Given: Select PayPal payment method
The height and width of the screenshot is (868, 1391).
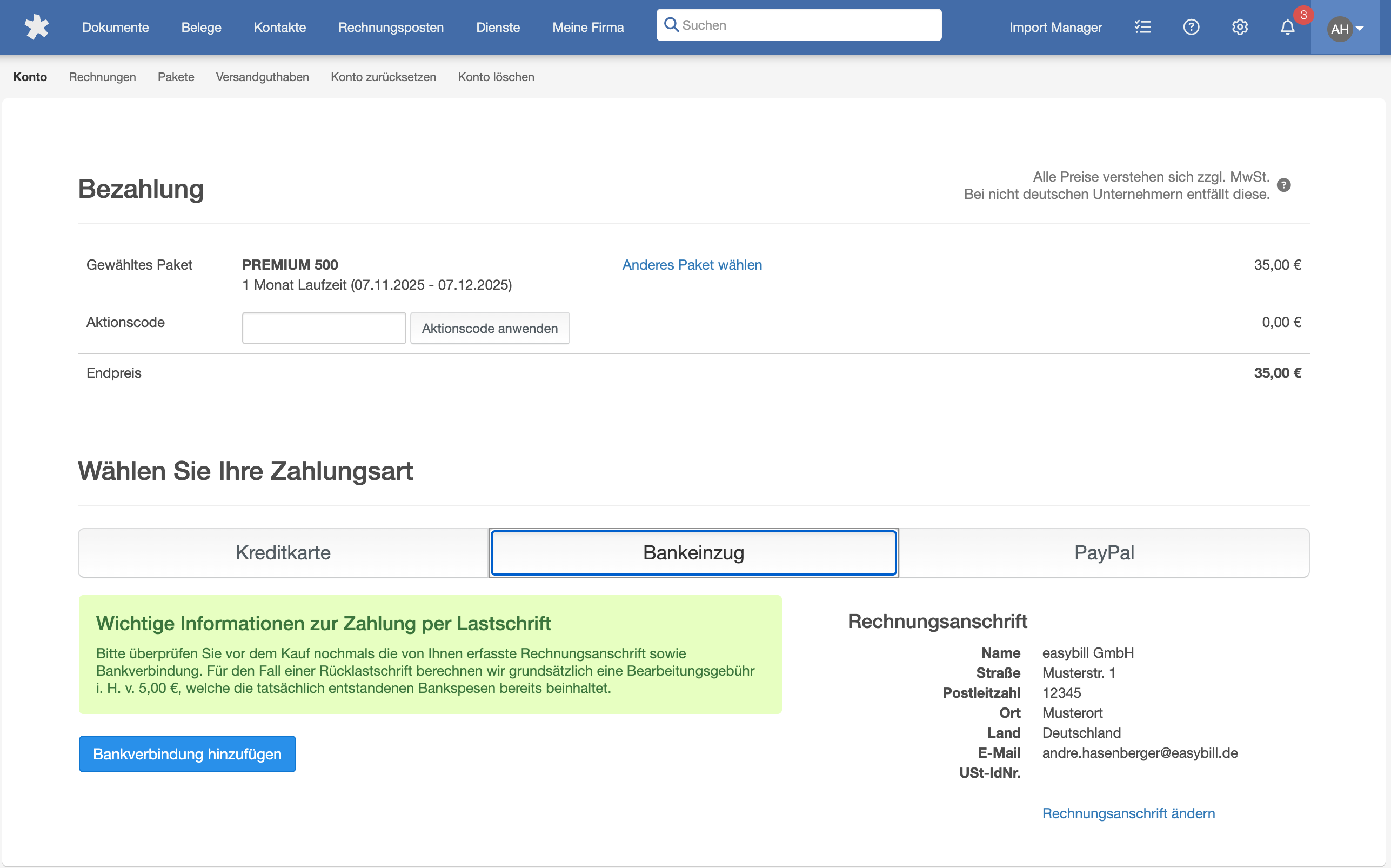Looking at the screenshot, I should coord(1104,552).
